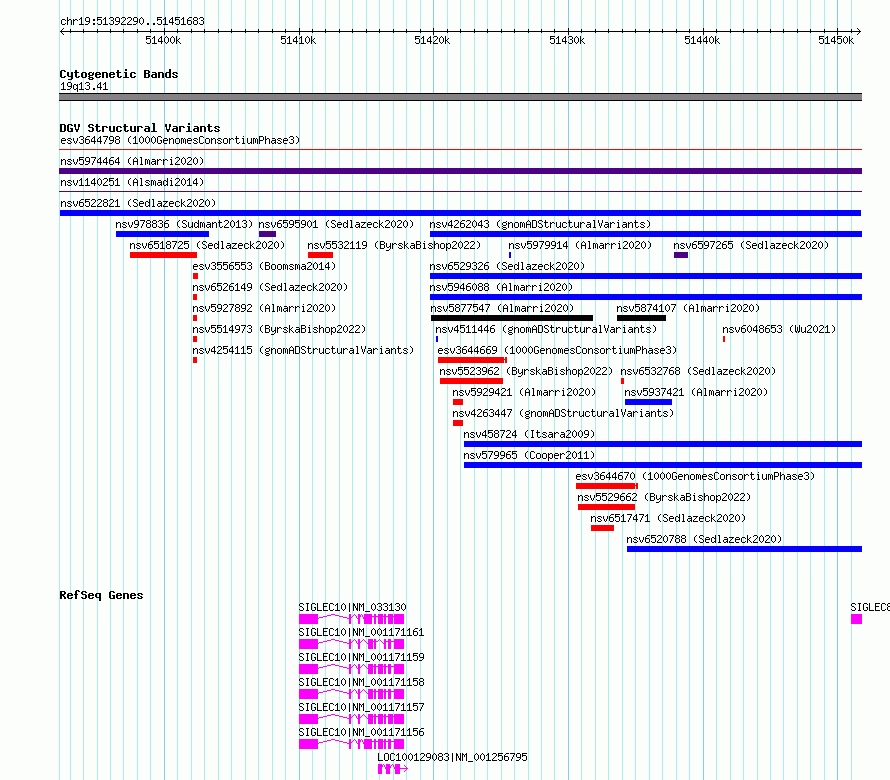Click nsv5877547 (Almarri2020) label
Image resolution: width=890 pixels, height=780 pixels.
(502, 308)
